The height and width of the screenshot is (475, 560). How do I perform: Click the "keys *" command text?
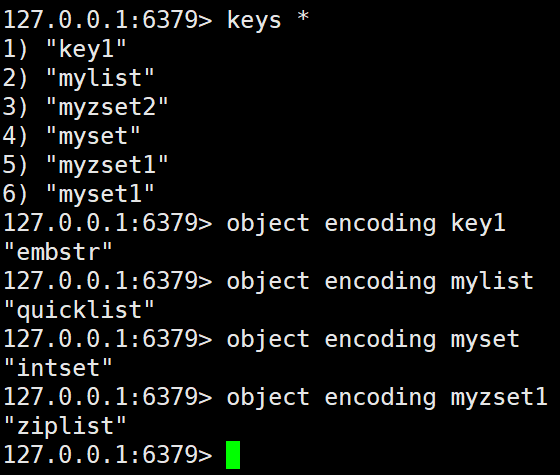[268, 20]
